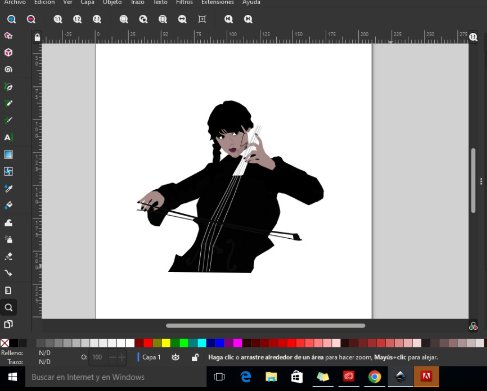Open the docked panels handle dots
Image resolution: width=487 pixels, height=391 pixels.
481,181
